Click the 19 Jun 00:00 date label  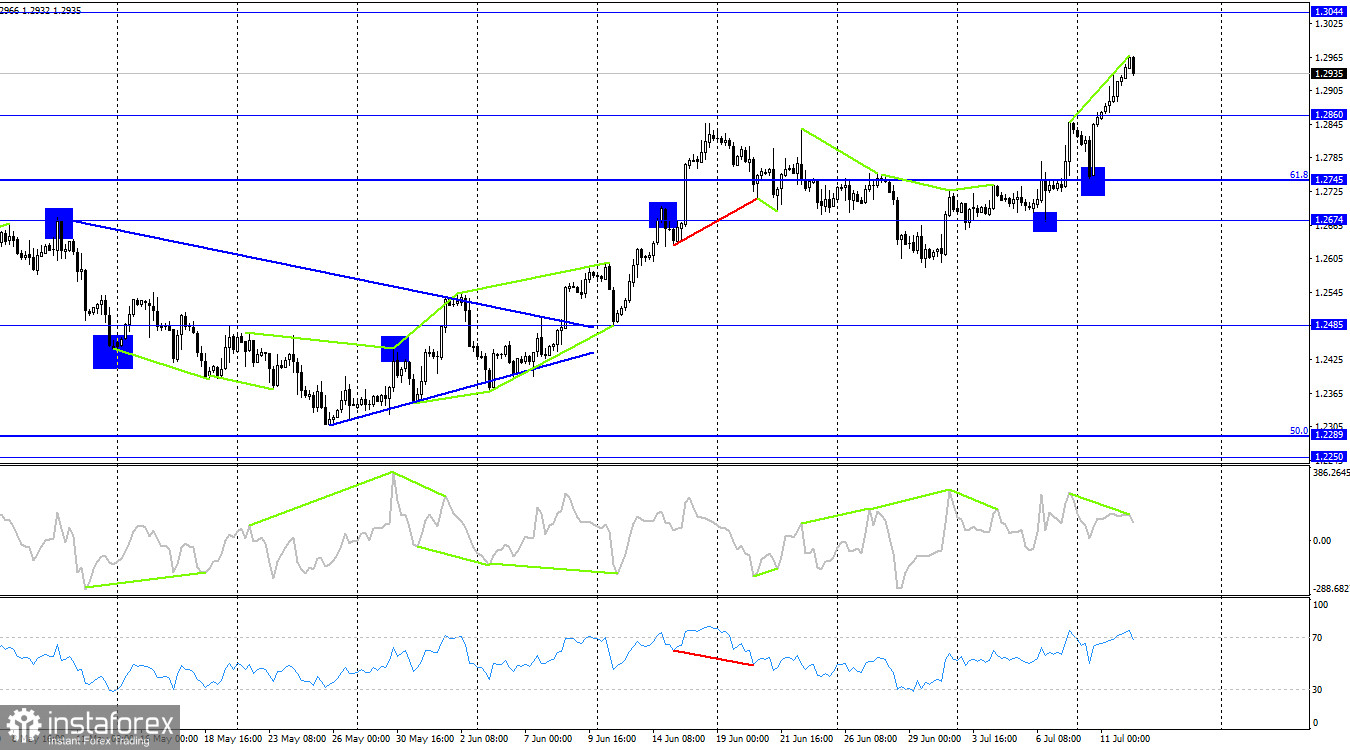pyautogui.click(x=743, y=741)
